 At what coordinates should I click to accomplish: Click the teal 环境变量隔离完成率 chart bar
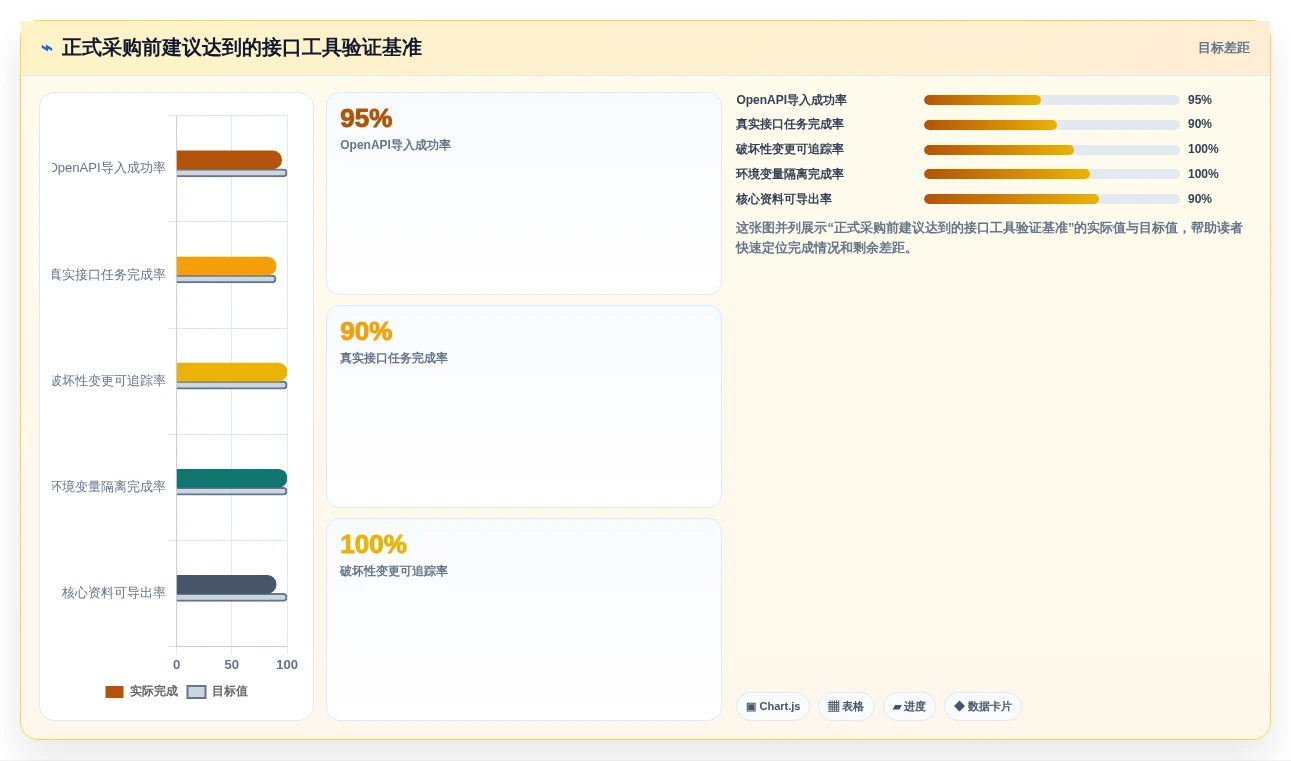[x=232, y=478]
